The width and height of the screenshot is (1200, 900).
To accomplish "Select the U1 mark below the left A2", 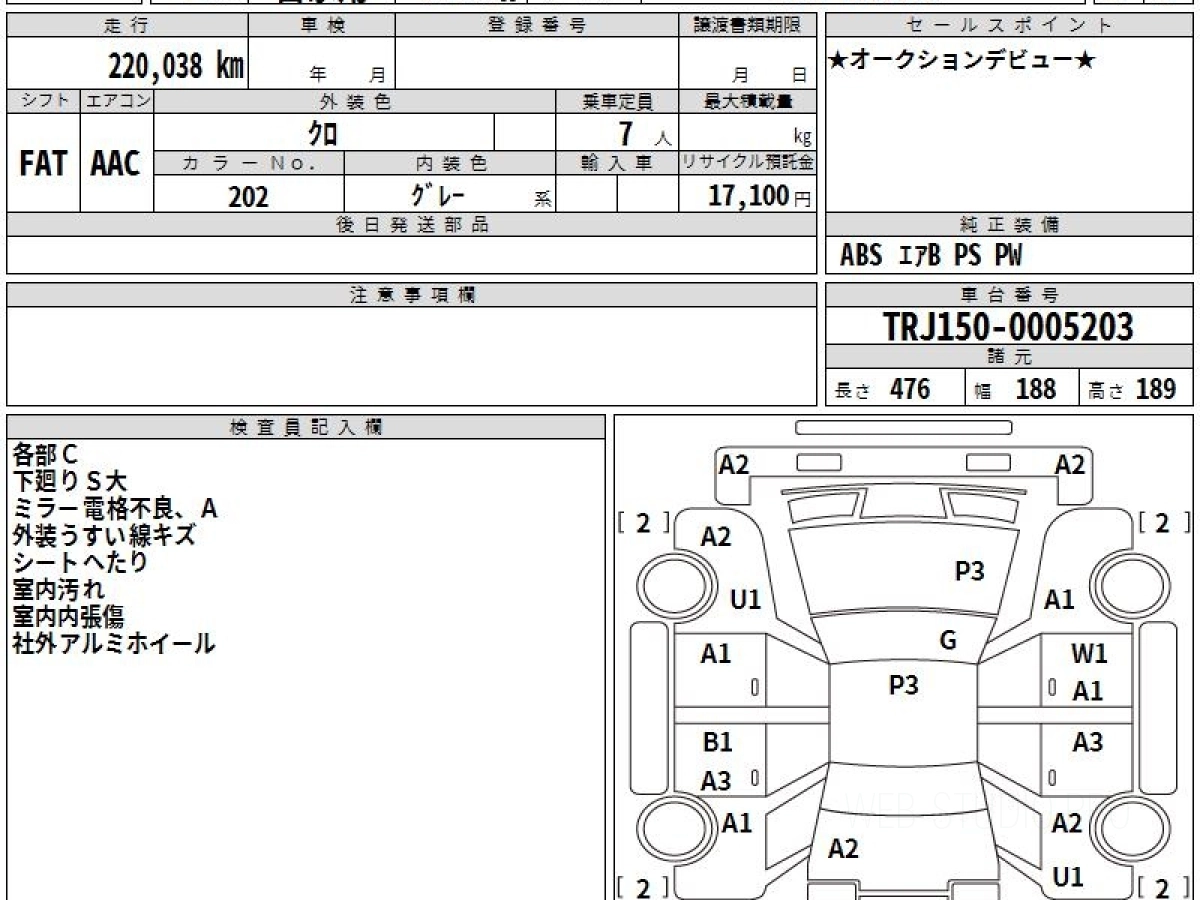I will [746, 601].
